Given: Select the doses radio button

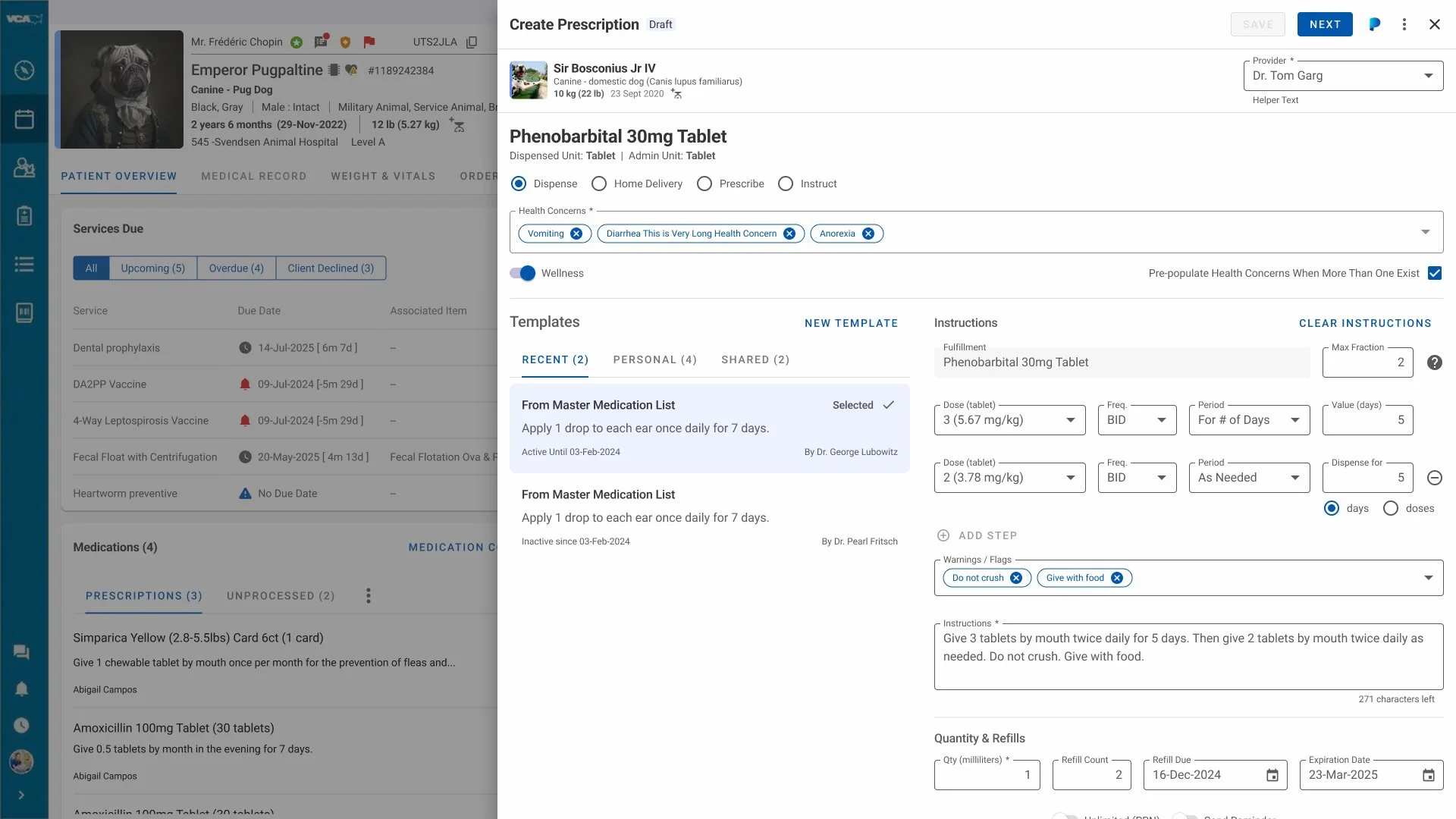Looking at the screenshot, I should click(1391, 508).
